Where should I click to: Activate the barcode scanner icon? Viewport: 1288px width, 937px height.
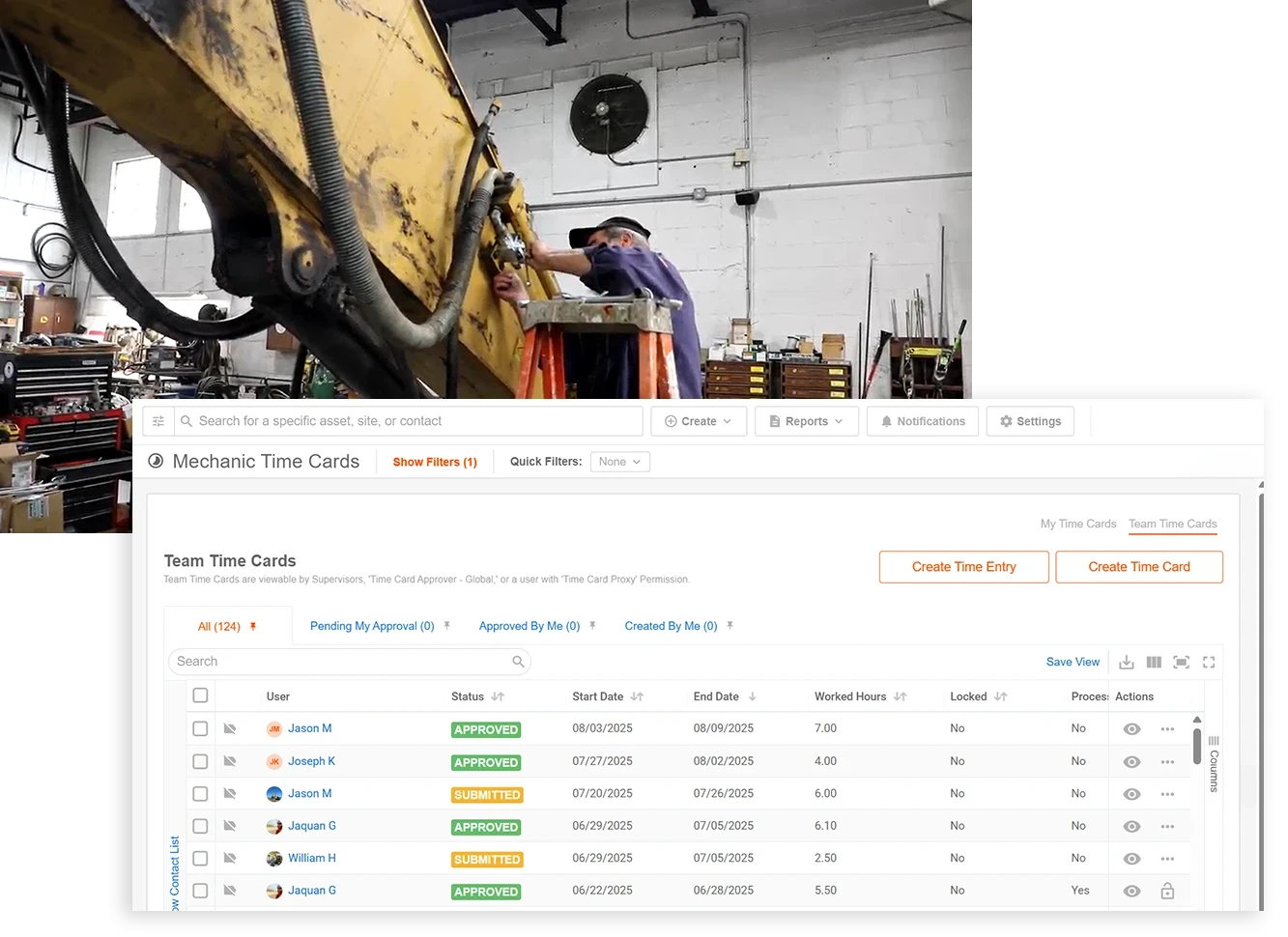[1181, 662]
